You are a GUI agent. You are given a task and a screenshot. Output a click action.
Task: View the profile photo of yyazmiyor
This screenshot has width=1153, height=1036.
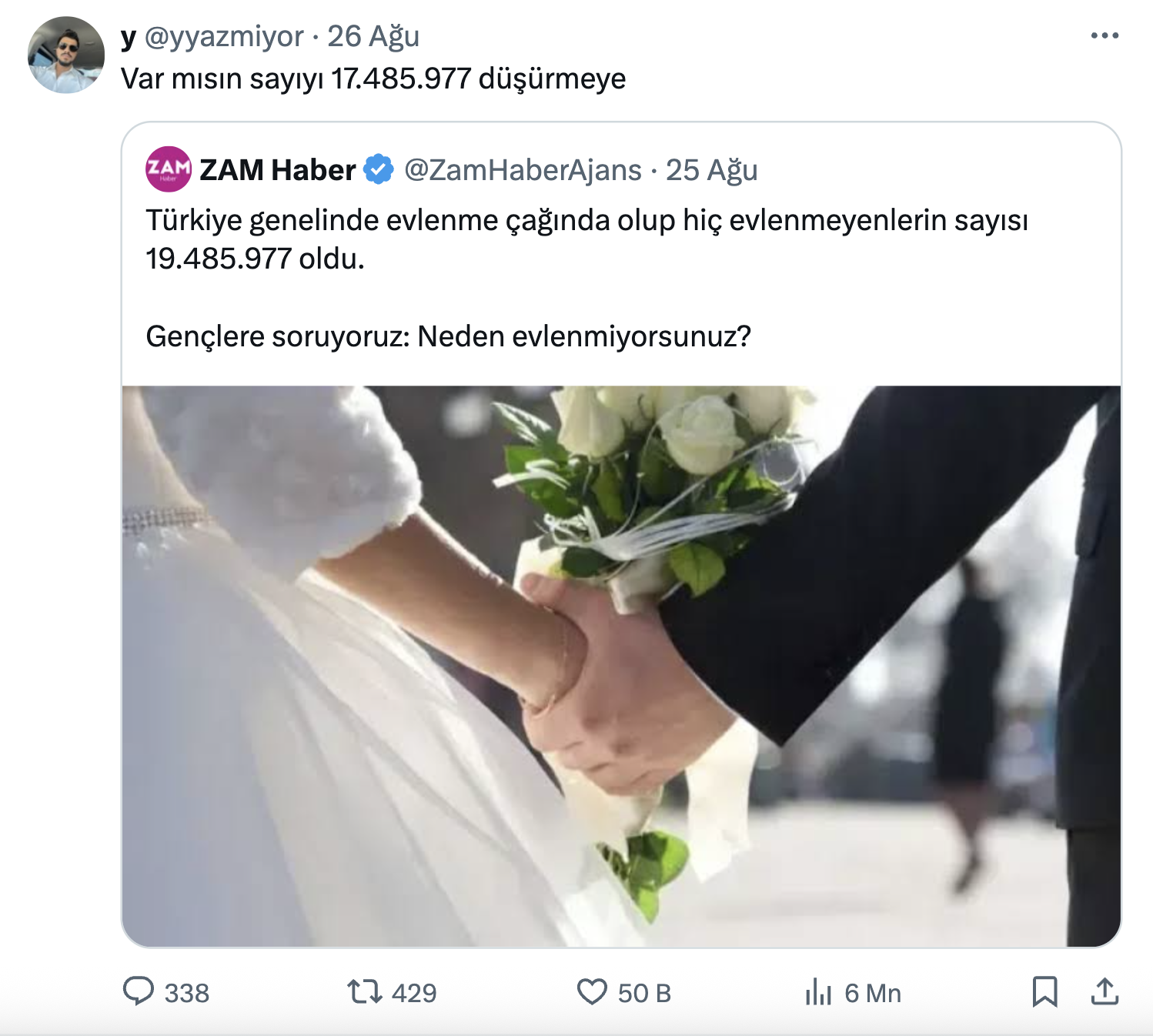[66, 55]
